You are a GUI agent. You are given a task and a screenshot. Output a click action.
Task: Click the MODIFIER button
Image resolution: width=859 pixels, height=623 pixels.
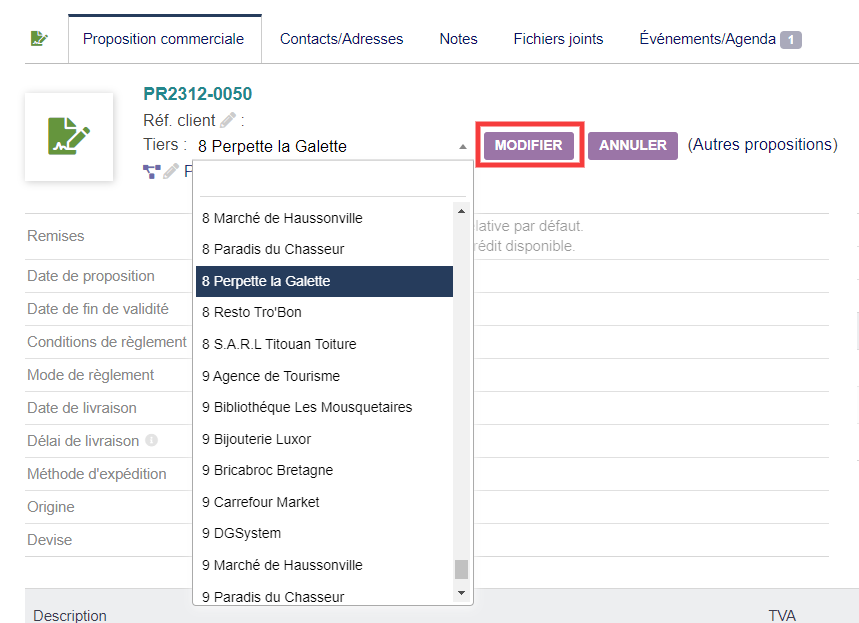coord(529,145)
